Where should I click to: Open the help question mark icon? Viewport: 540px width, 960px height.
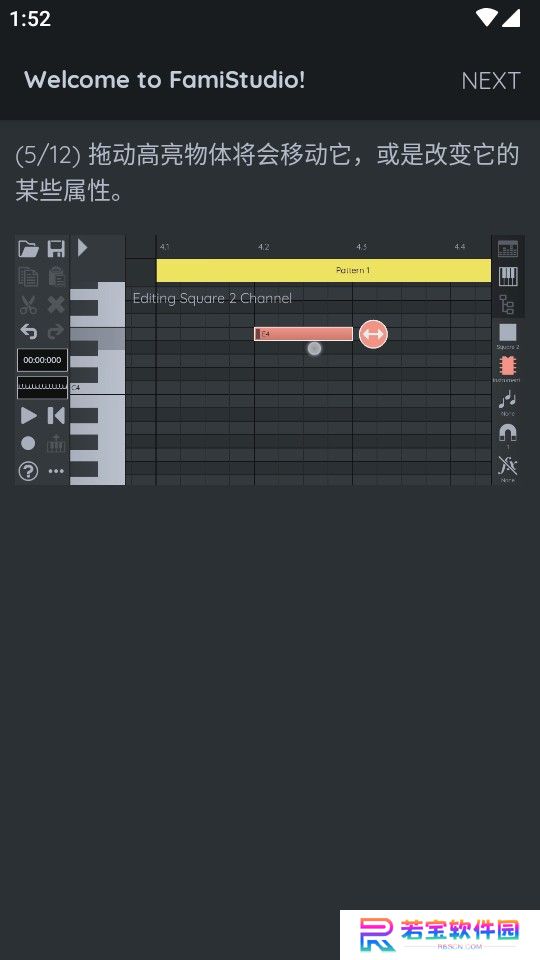28,471
